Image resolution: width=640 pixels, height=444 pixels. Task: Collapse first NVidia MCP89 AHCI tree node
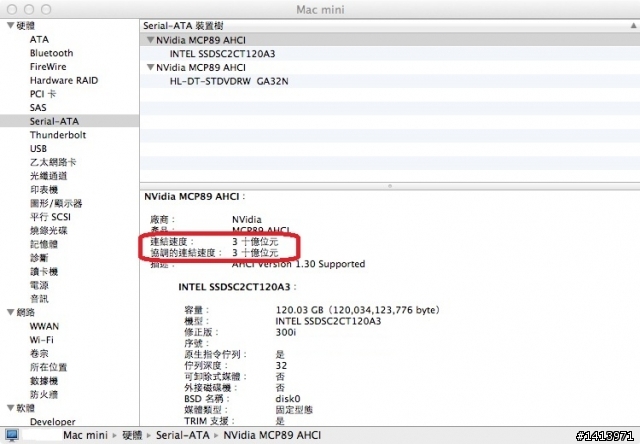(151, 40)
